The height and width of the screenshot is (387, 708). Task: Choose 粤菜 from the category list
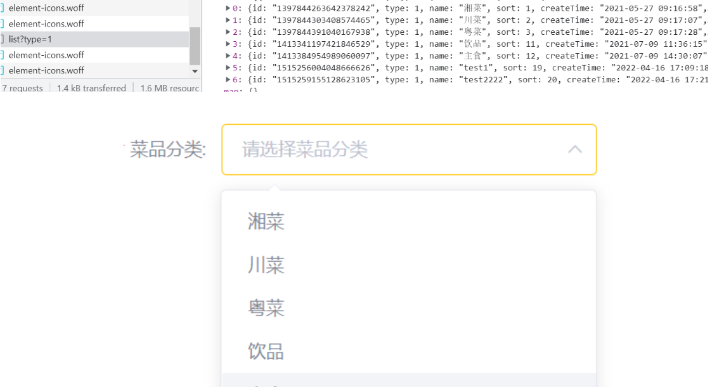409,308
